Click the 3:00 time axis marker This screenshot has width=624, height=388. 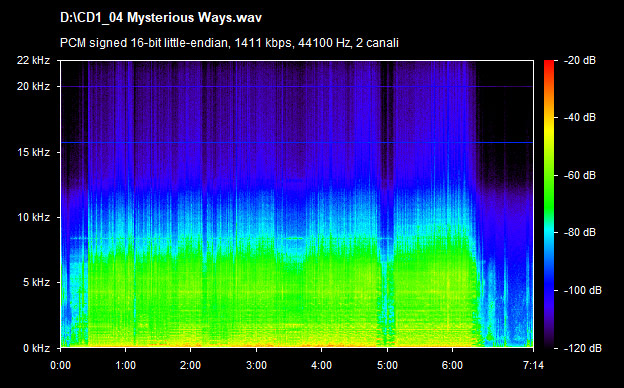(x=256, y=365)
